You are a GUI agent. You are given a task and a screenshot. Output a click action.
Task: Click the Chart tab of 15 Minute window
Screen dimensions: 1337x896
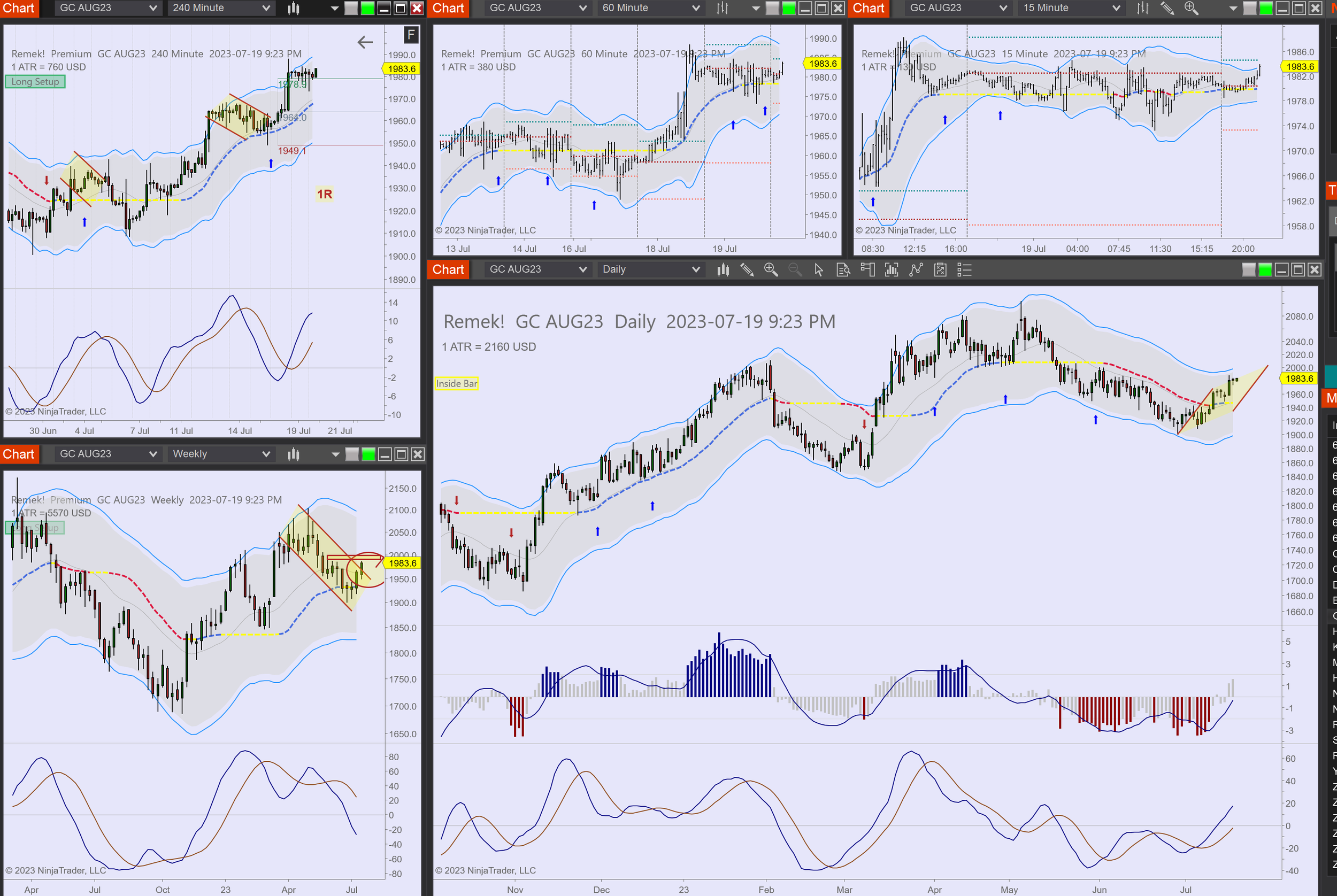(x=869, y=8)
